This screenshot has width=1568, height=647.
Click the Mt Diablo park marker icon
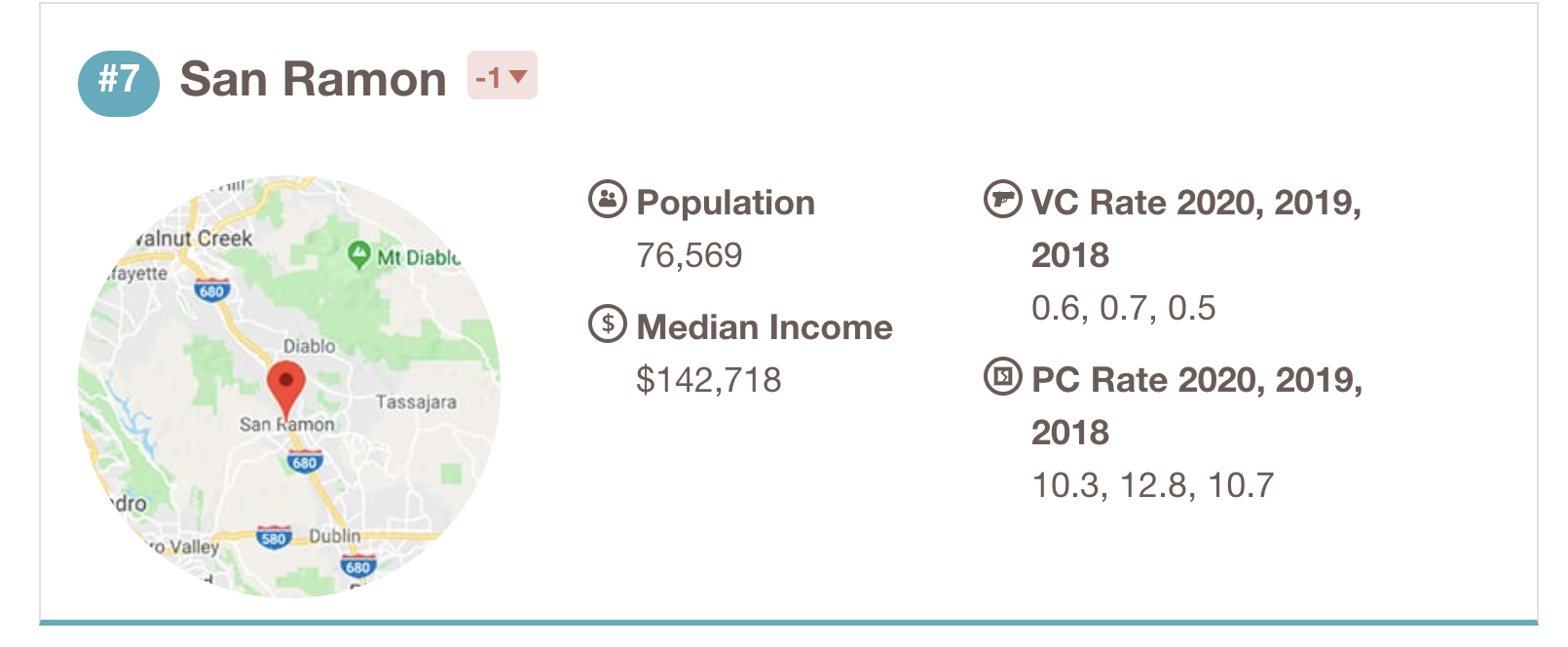(359, 254)
